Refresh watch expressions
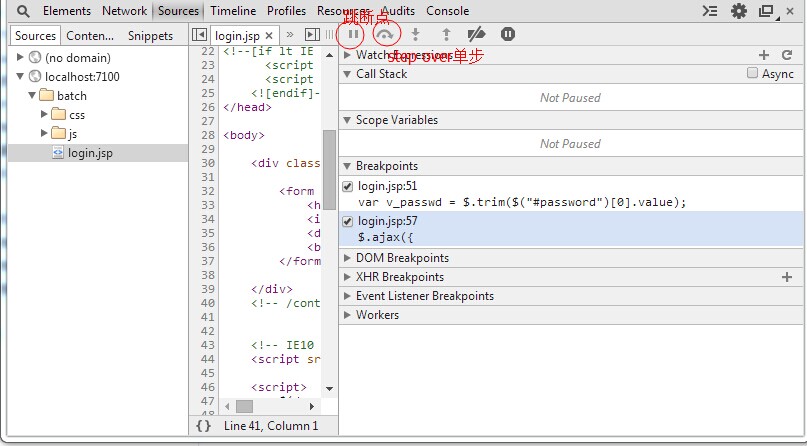Screen dimensions: 807x446 [x=786, y=55]
